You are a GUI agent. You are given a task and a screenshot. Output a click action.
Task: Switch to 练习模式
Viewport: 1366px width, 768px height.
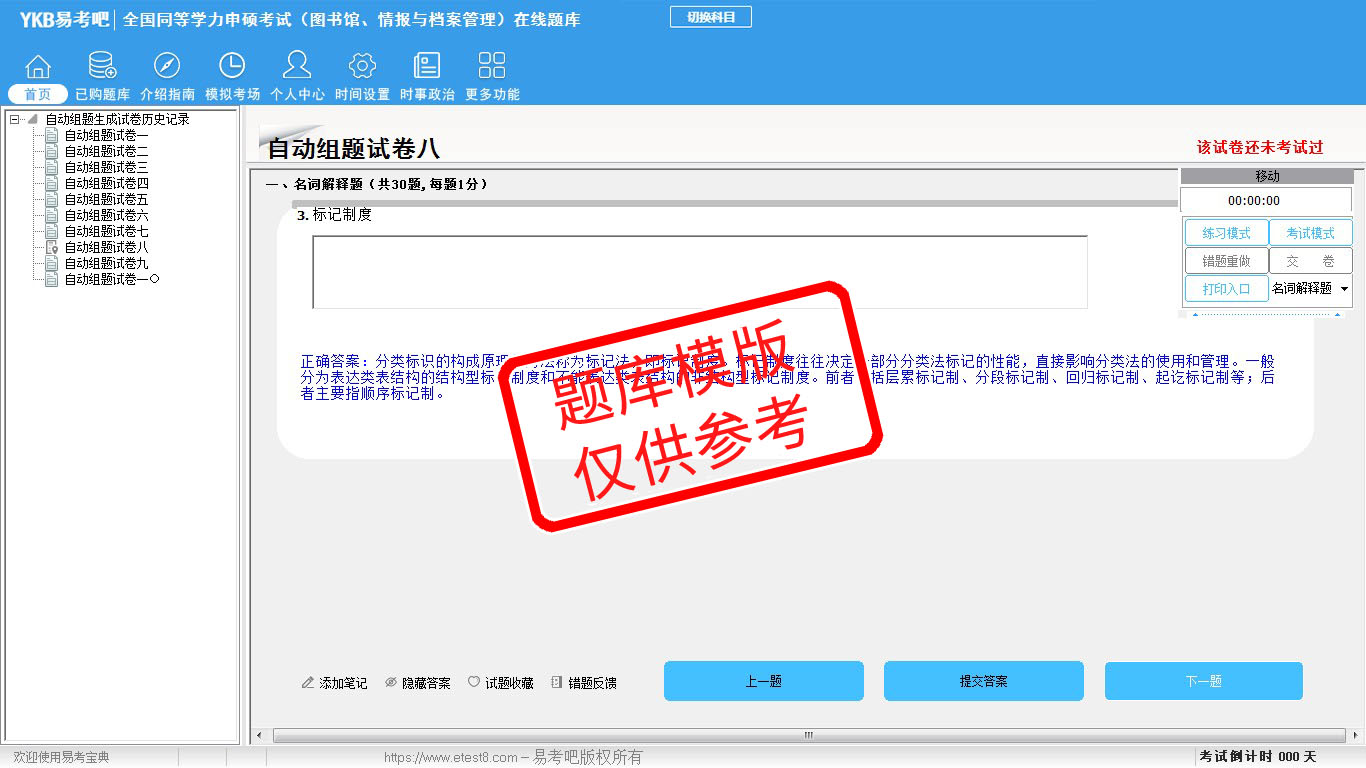coord(1226,233)
